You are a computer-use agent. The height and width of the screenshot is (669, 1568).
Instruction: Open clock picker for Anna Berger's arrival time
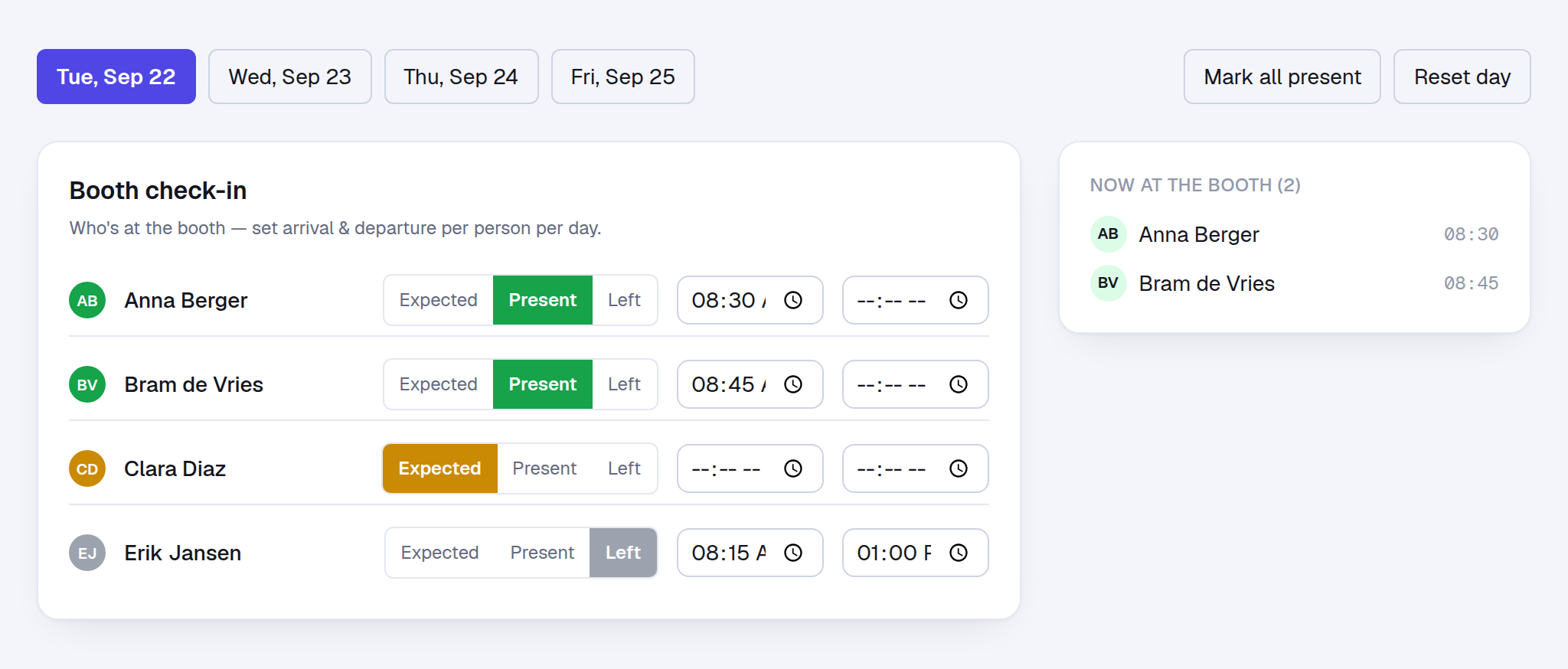coord(793,300)
